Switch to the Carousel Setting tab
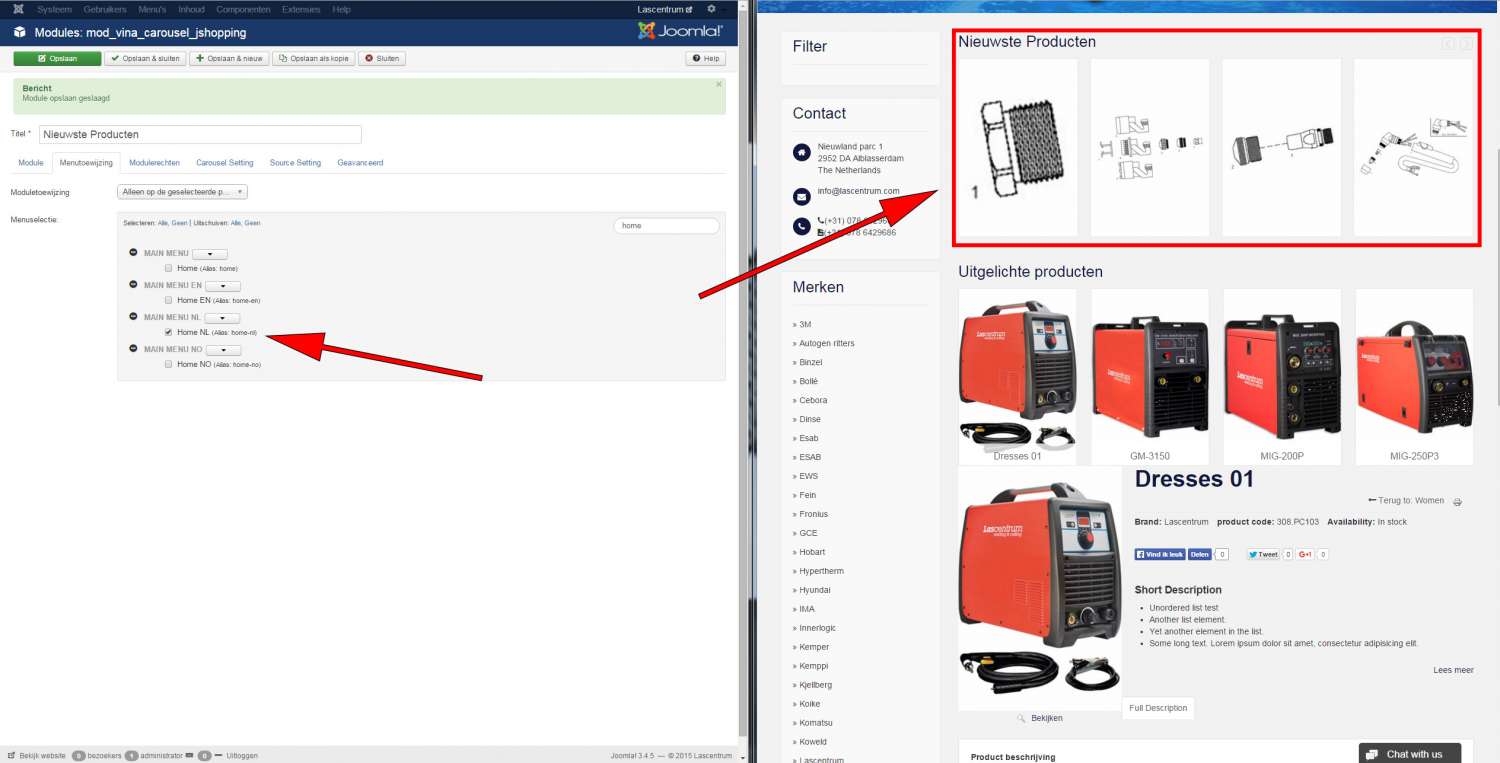Viewport: 1500px width, 763px height. pos(224,162)
